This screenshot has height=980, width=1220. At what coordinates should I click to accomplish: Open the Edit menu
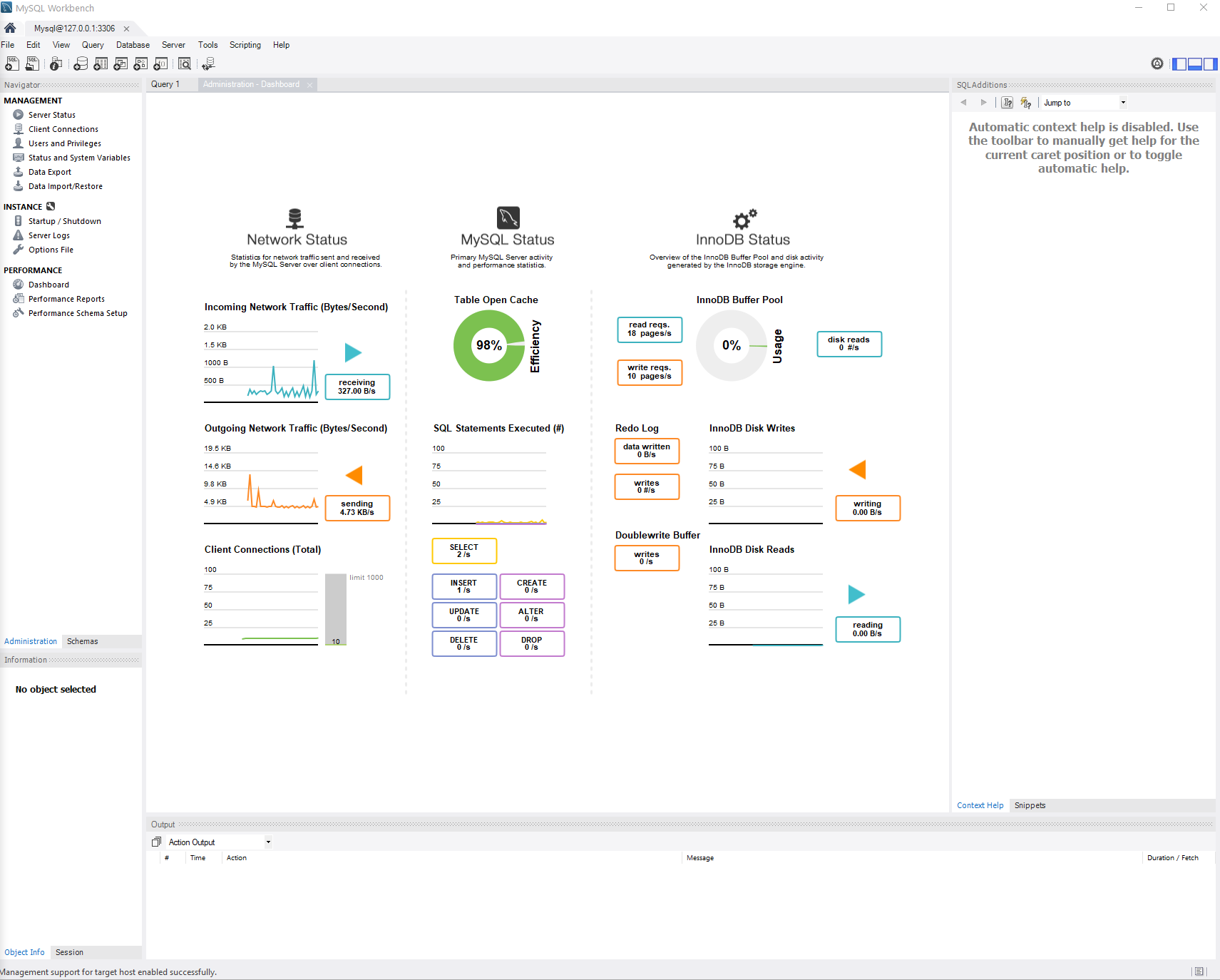coord(34,45)
